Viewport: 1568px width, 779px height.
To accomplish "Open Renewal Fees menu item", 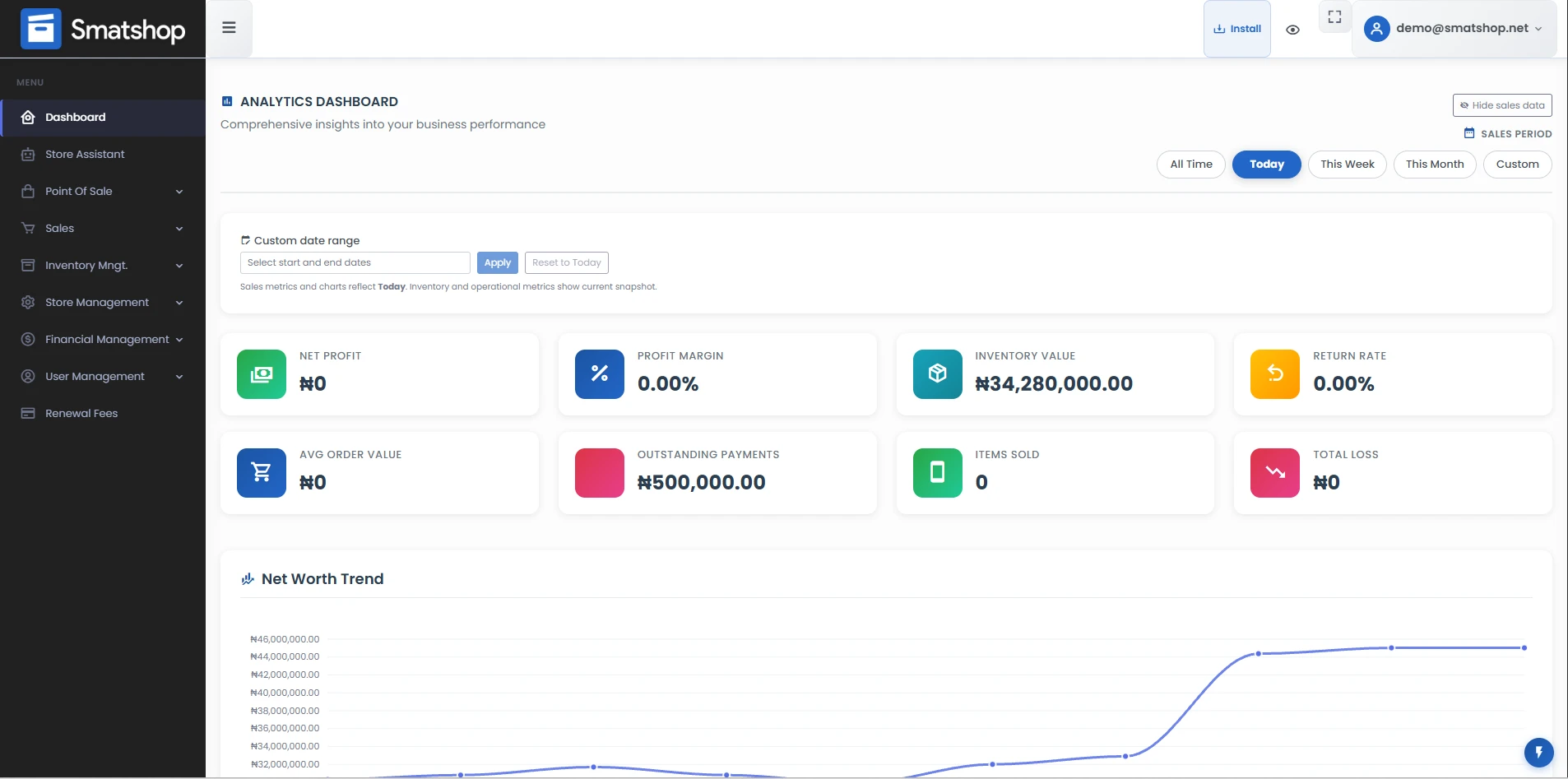I will coord(103,414).
